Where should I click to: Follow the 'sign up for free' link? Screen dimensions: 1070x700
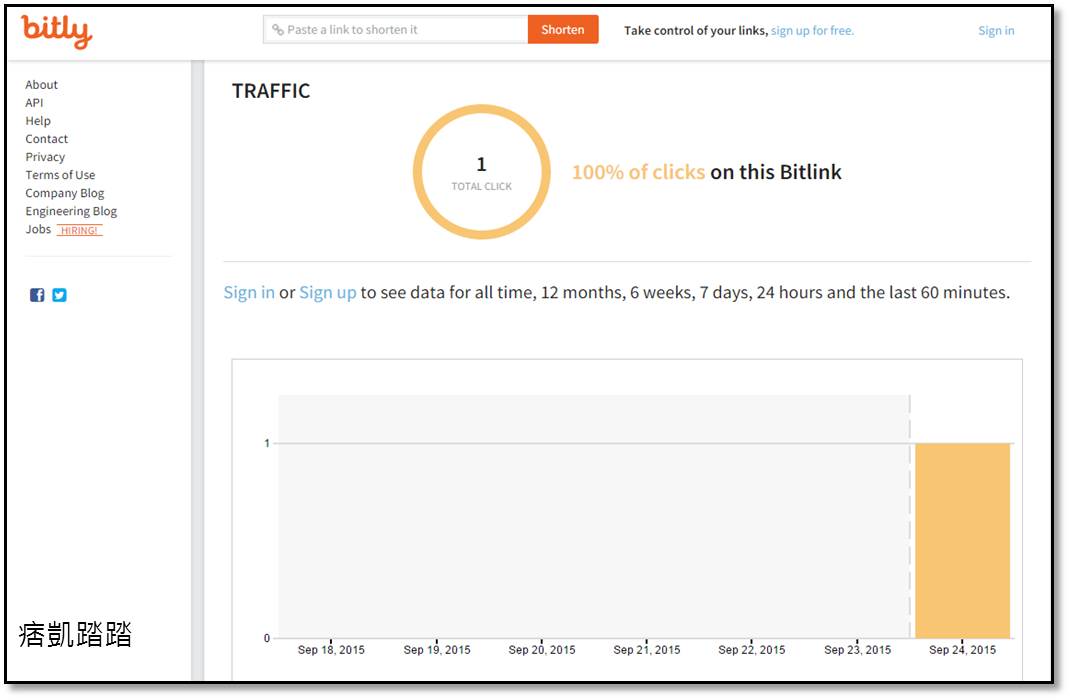coord(812,31)
